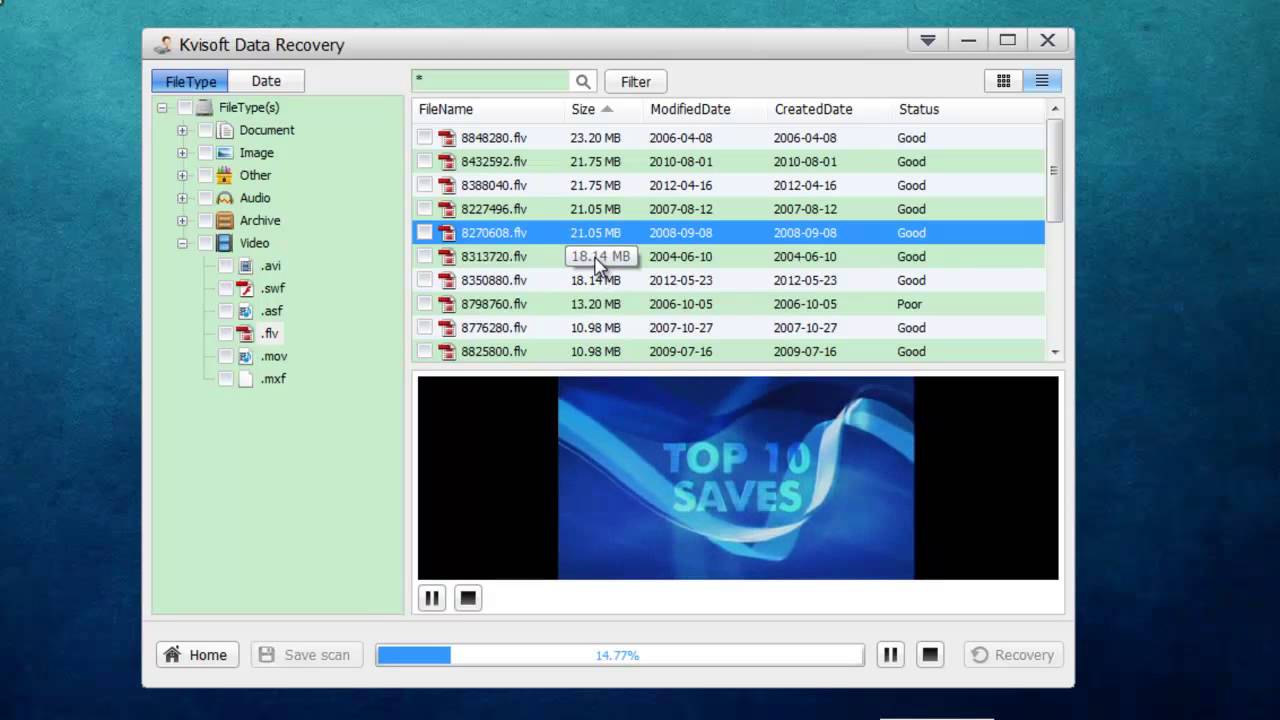Select the 8227496.flv file name
This screenshot has height=720, width=1280.
click(x=494, y=209)
